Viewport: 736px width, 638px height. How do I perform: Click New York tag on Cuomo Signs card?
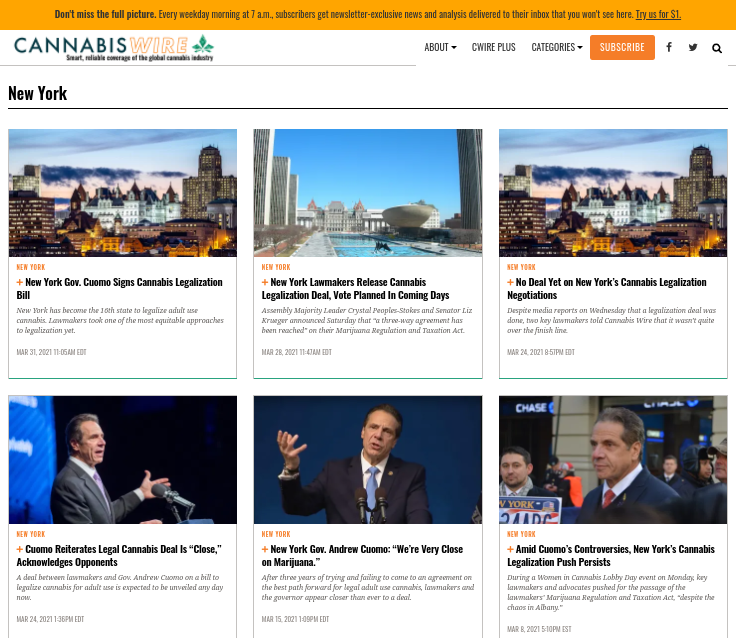pyautogui.click(x=31, y=267)
